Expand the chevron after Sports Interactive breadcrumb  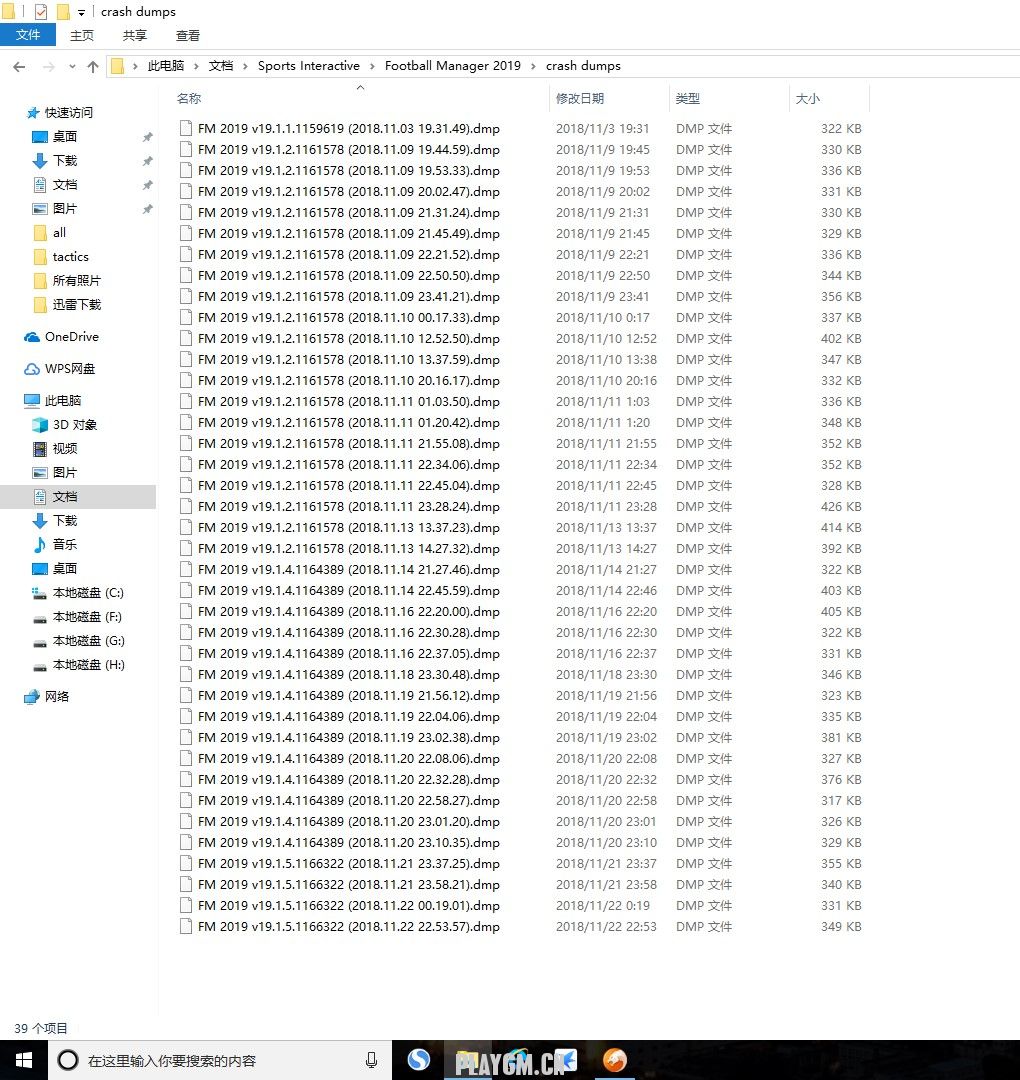(373, 66)
